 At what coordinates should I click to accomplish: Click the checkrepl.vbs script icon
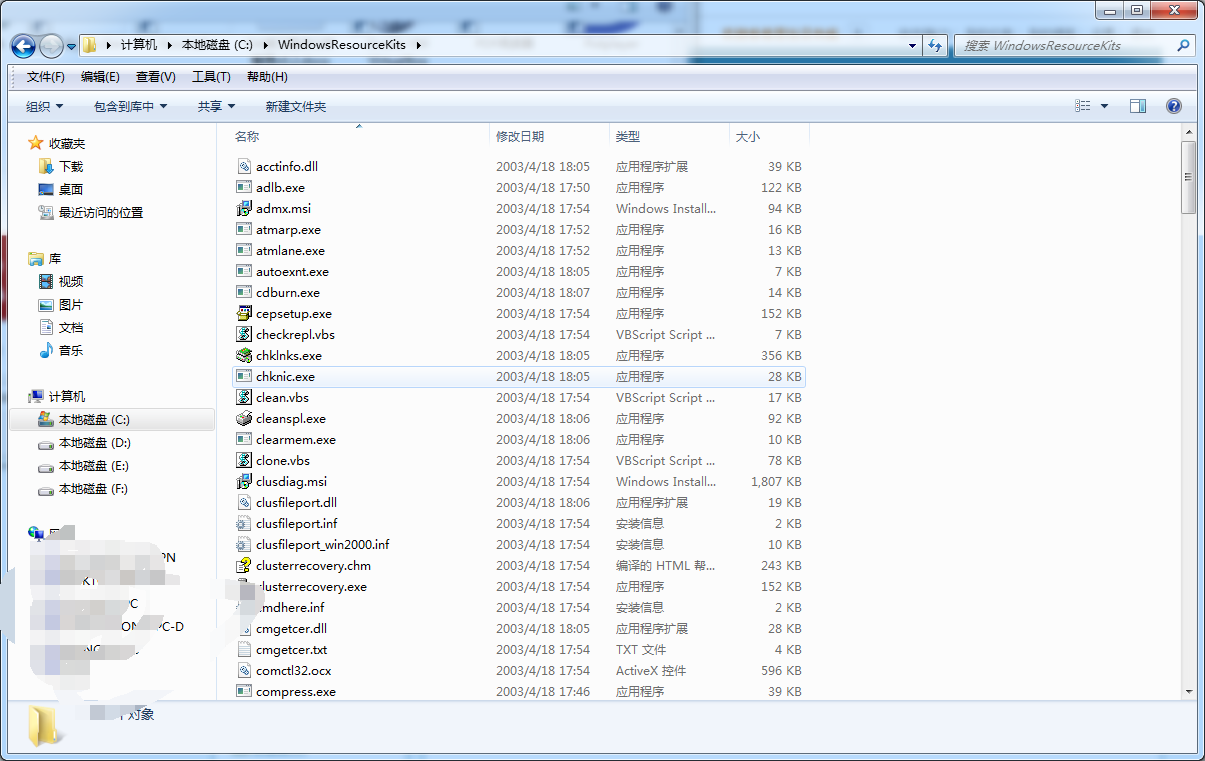[244, 335]
